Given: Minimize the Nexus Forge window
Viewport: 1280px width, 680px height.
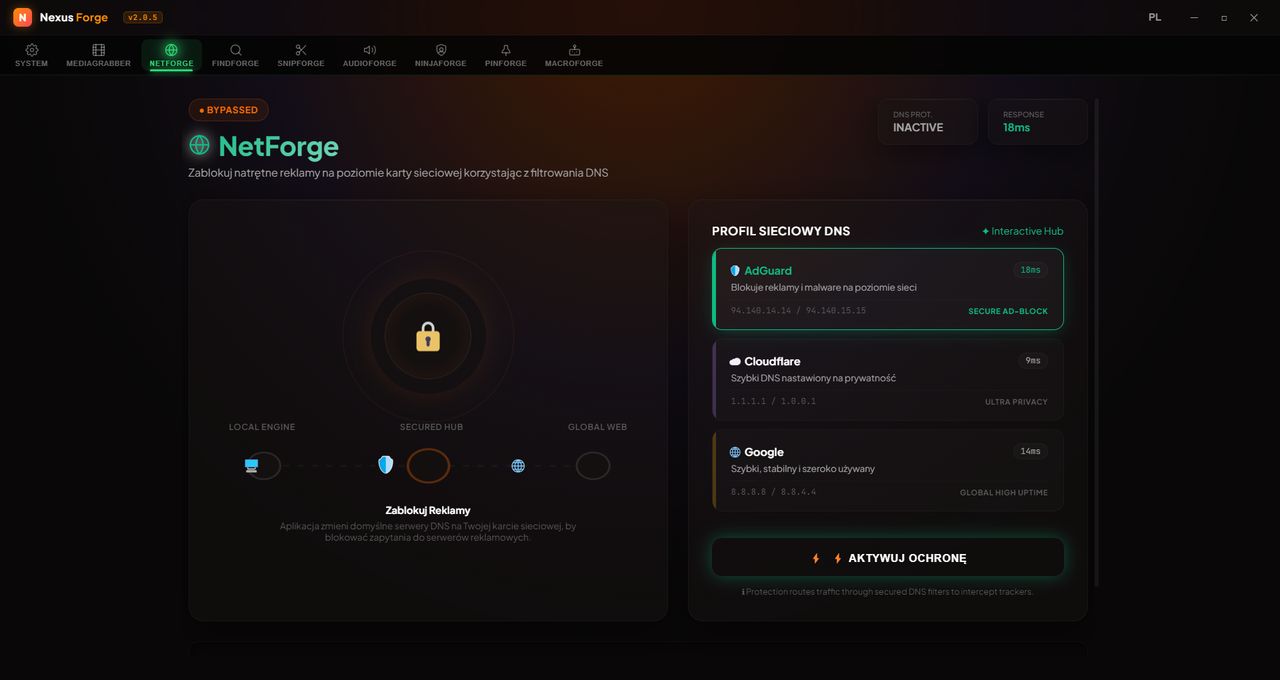Looking at the screenshot, I should coord(1193,17).
